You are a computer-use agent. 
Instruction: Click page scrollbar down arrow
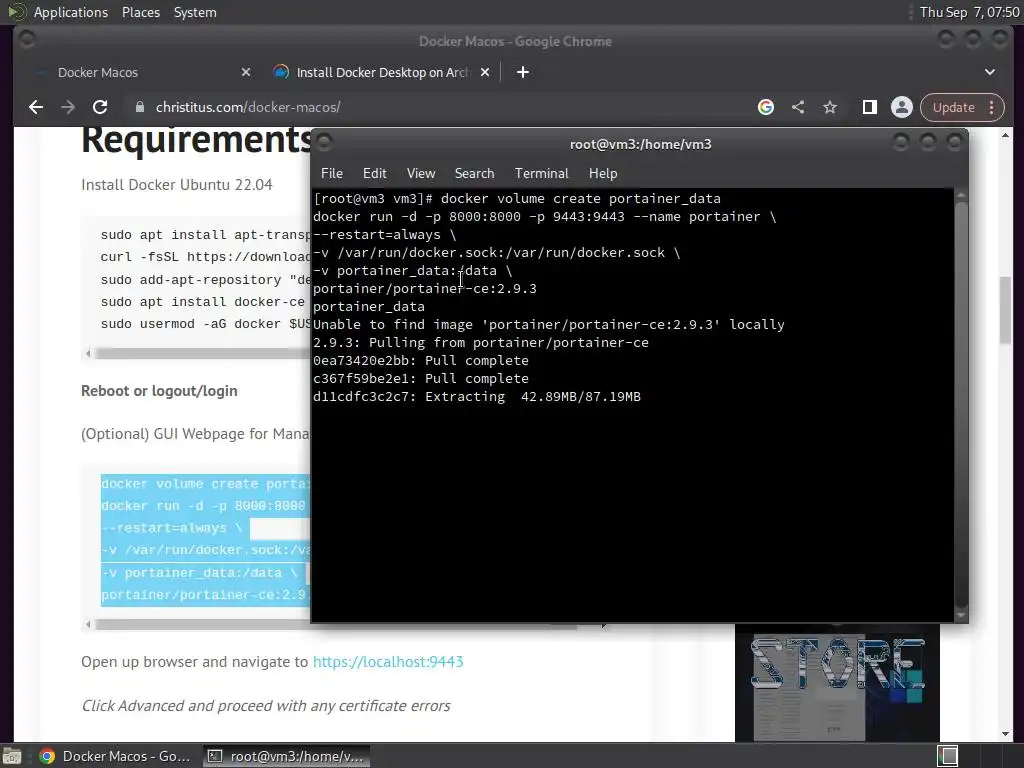click(x=1005, y=733)
